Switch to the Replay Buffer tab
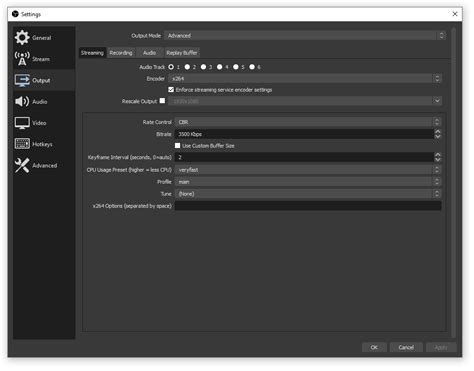Viewport: 474px width, 371px height. pos(182,53)
